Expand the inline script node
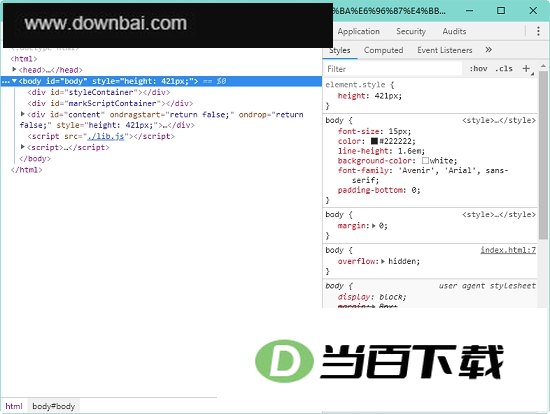 coord(23,147)
